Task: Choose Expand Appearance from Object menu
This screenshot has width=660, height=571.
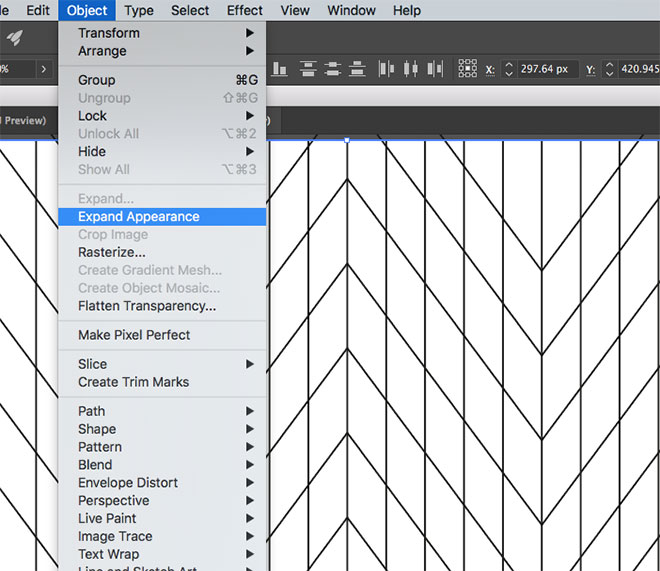Action: pyautogui.click(x=139, y=217)
